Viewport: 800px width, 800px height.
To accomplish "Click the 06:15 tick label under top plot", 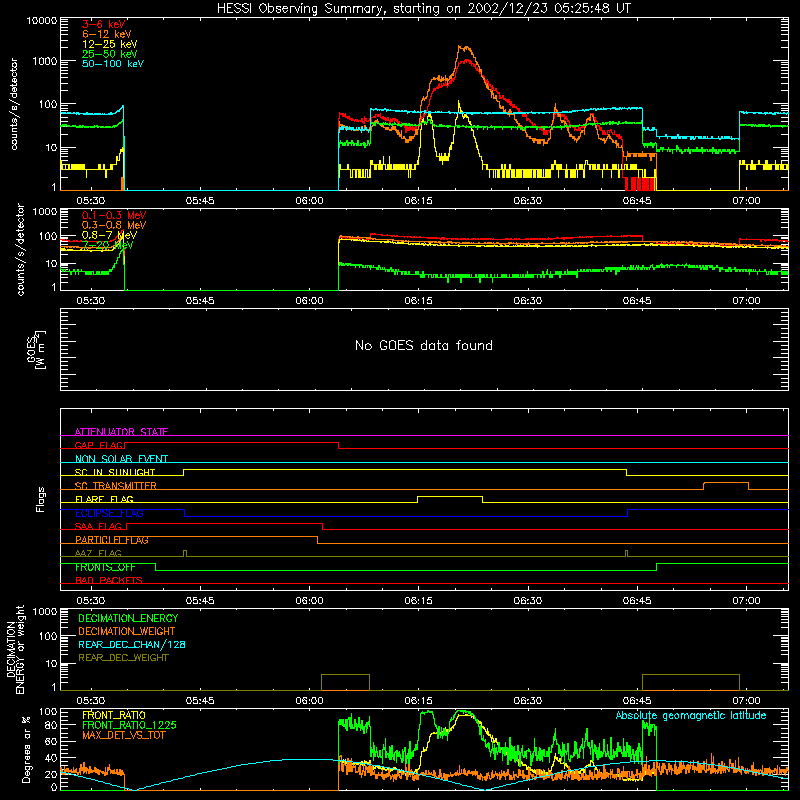I will [x=418, y=201].
